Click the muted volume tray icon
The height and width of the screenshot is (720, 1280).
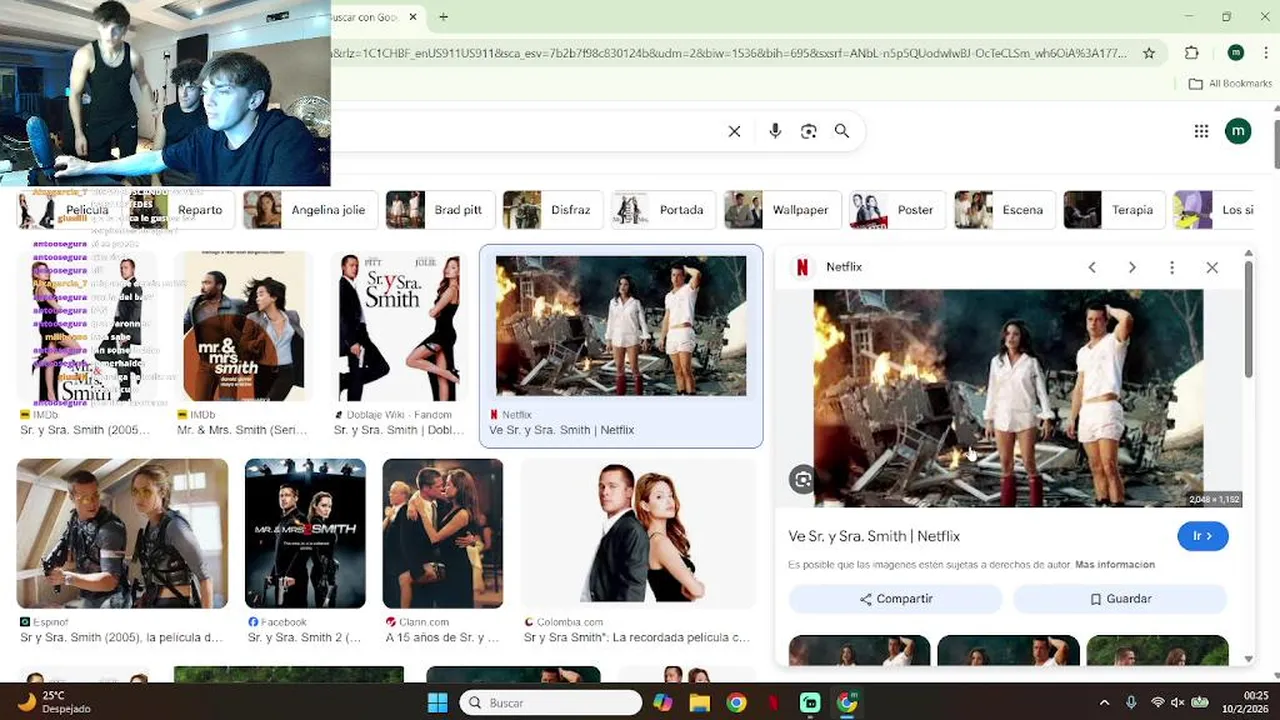click(x=1178, y=703)
